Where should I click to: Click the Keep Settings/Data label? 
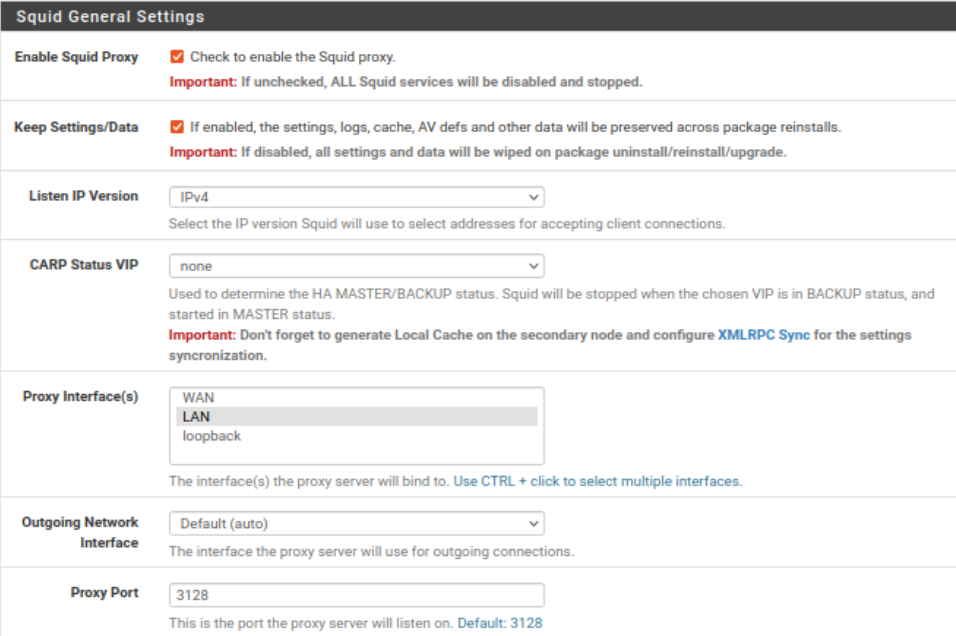pyautogui.click(x=76, y=127)
